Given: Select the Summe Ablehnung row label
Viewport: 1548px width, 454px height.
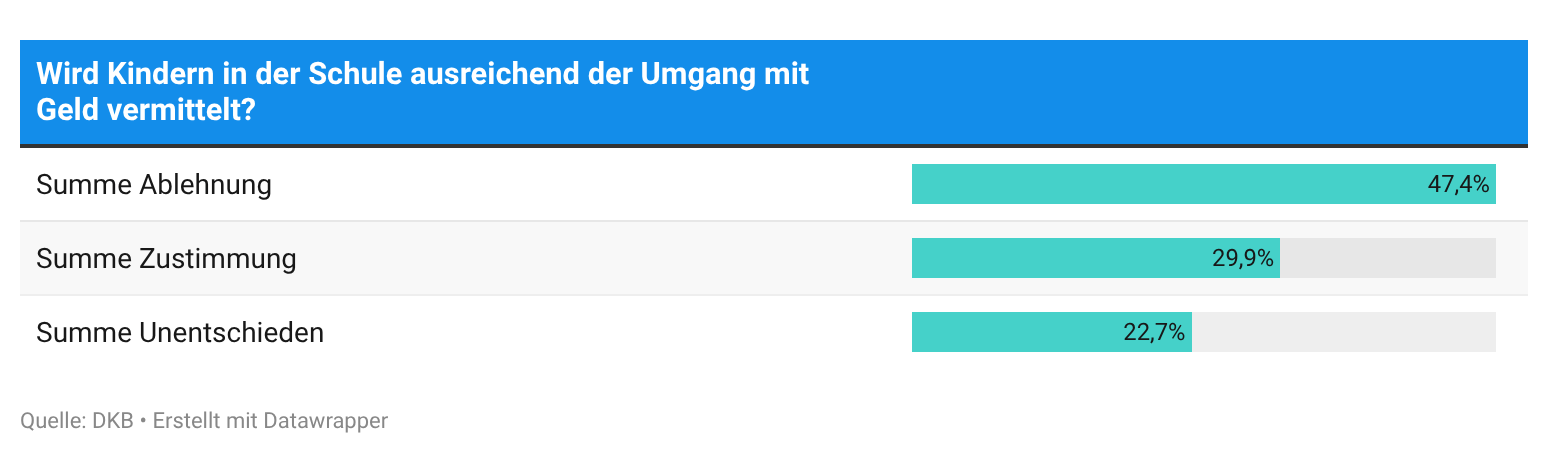Looking at the screenshot, I should point(154,185).
